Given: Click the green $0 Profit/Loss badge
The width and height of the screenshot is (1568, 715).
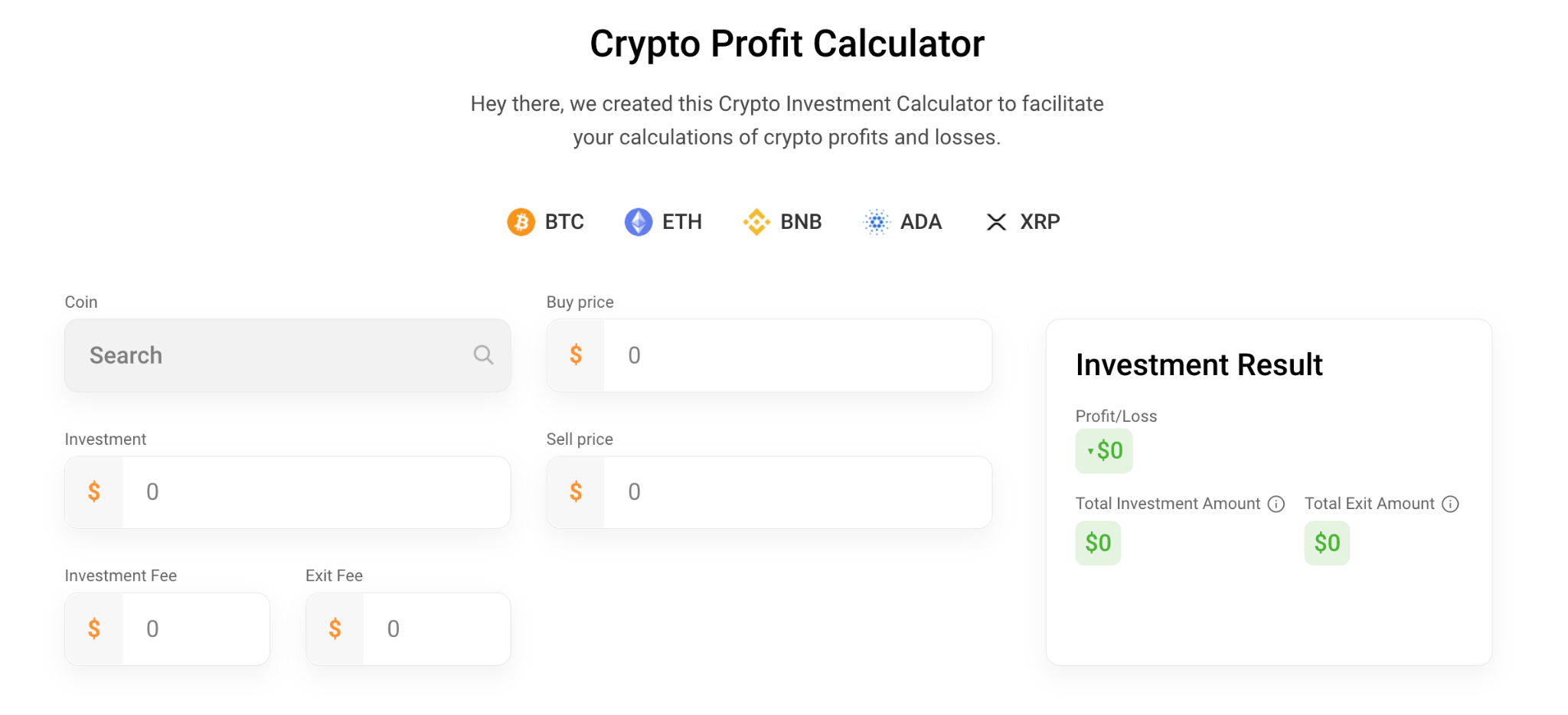Looking at the screenshot, I should coord(1104,451).
